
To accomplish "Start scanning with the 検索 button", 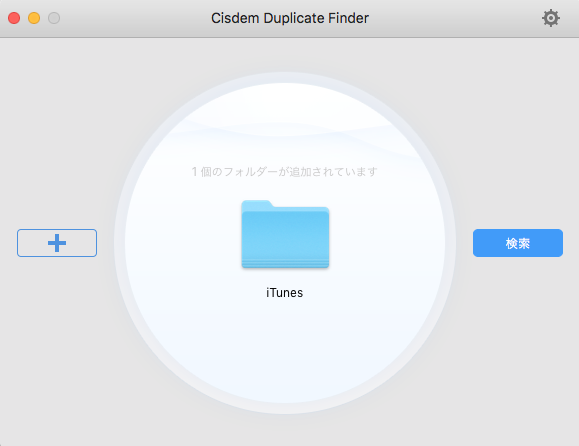I will pyautogui.click(x=518, y=243).
